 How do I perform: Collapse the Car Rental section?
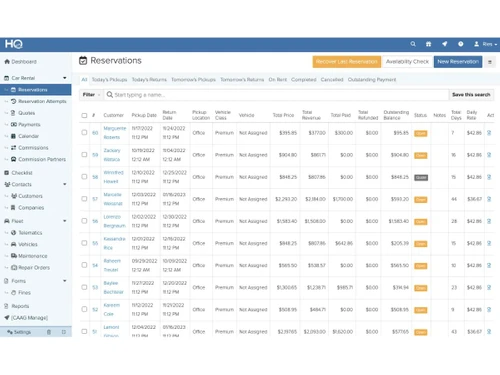[65, 78]
